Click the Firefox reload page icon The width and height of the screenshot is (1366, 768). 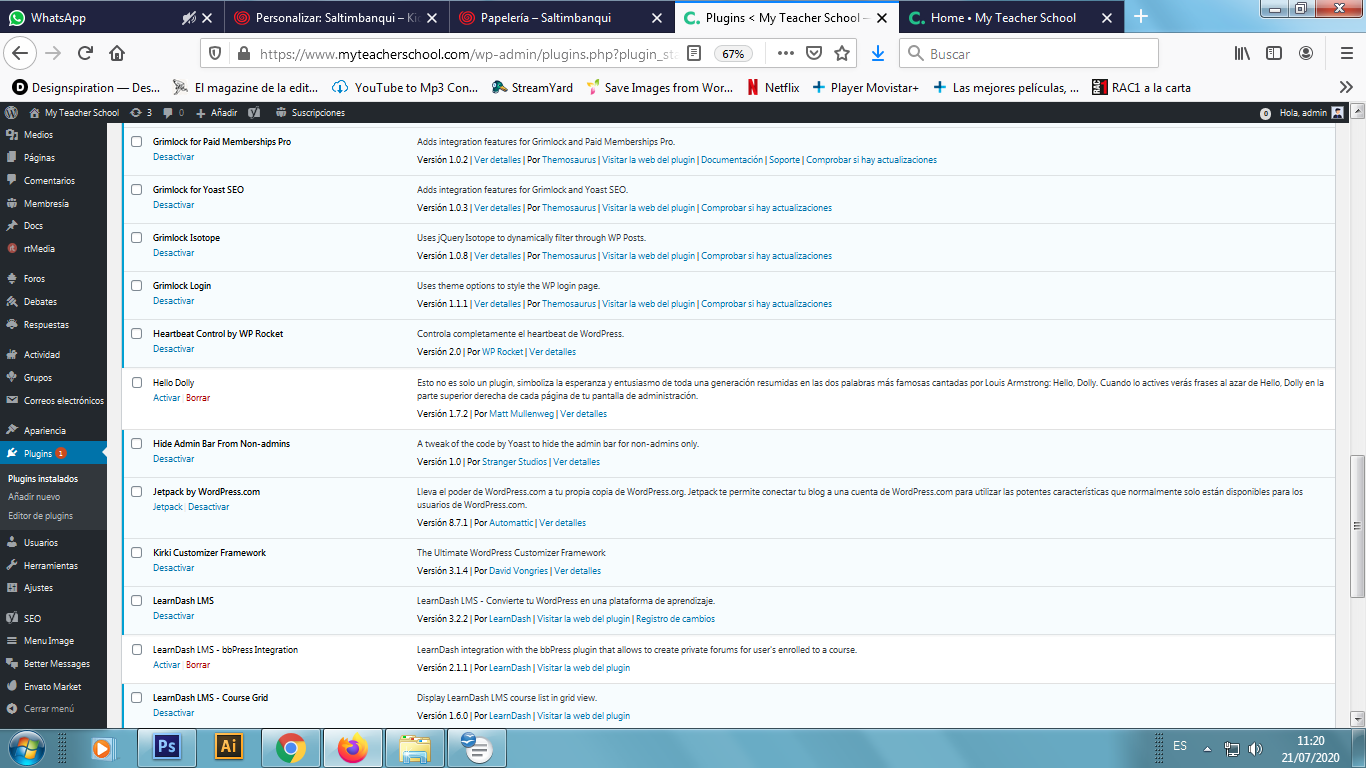86,53
